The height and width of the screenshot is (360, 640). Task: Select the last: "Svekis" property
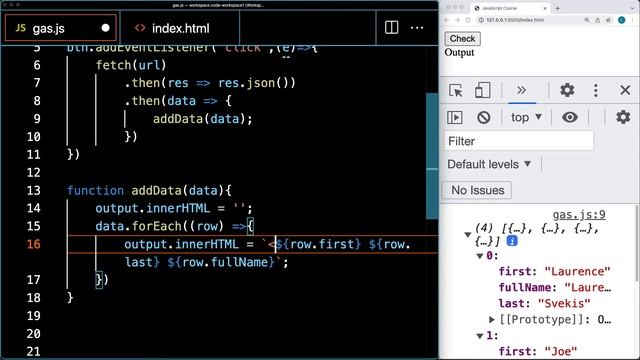[544, 304]
